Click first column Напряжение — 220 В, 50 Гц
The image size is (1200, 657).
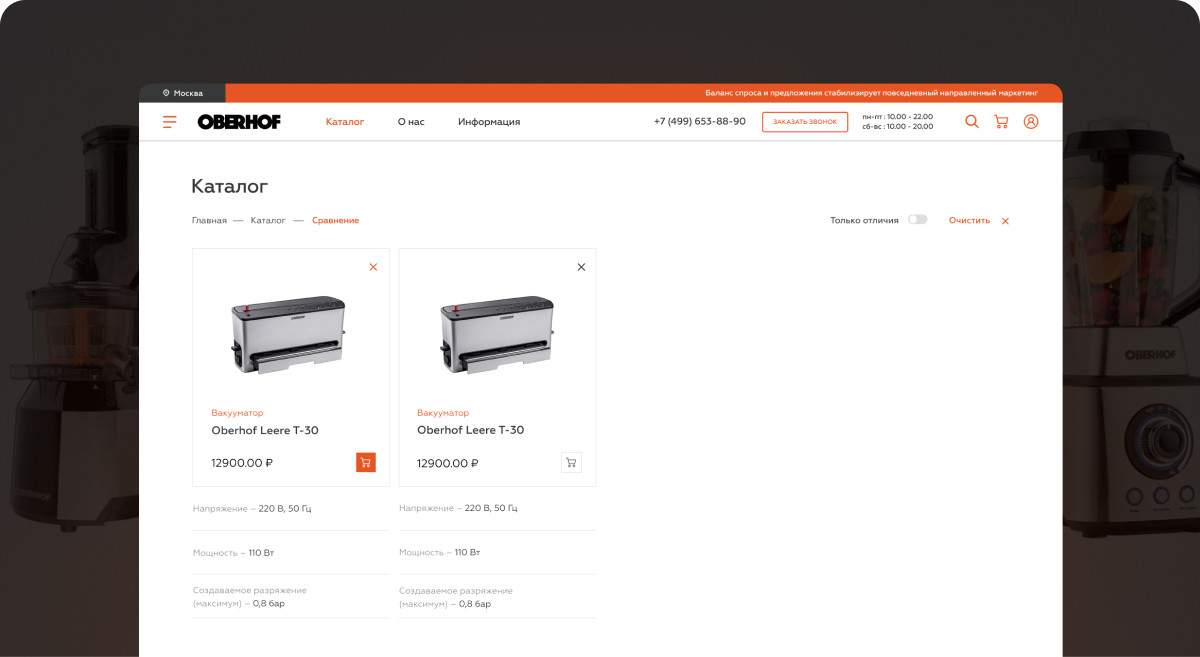coord(252,509)
